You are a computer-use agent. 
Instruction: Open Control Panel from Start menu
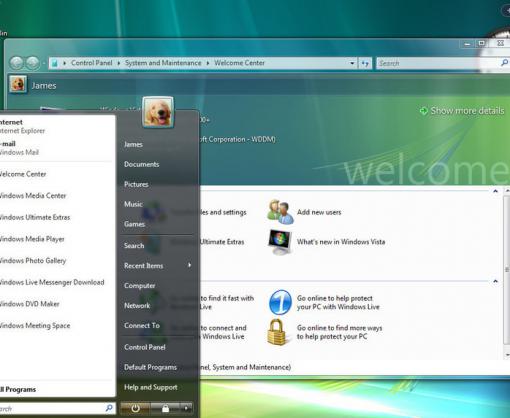(145, 347)
